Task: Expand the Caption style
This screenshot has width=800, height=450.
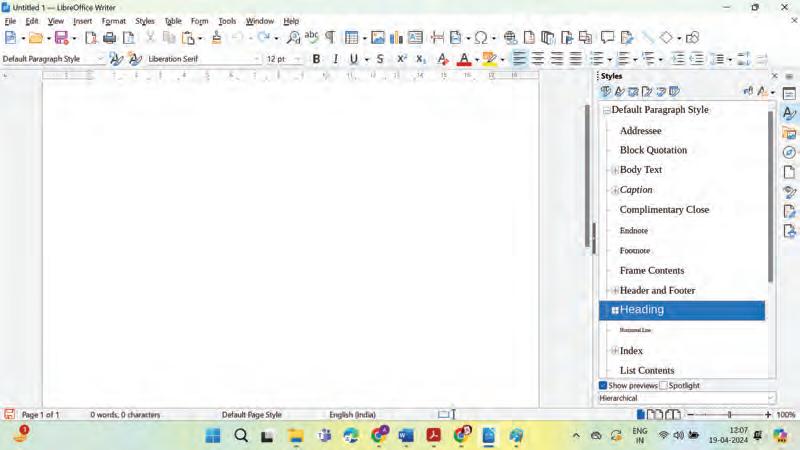Action: point(615,190)
